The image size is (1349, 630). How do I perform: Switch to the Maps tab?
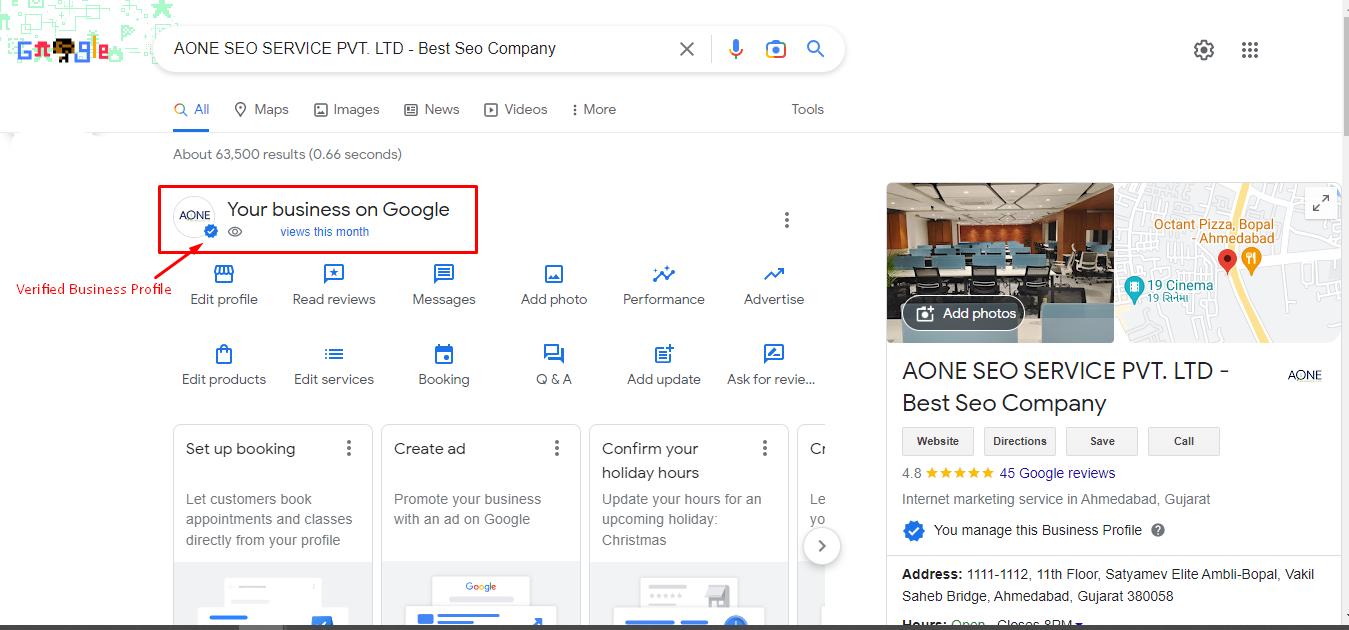(x=261, y=110)
